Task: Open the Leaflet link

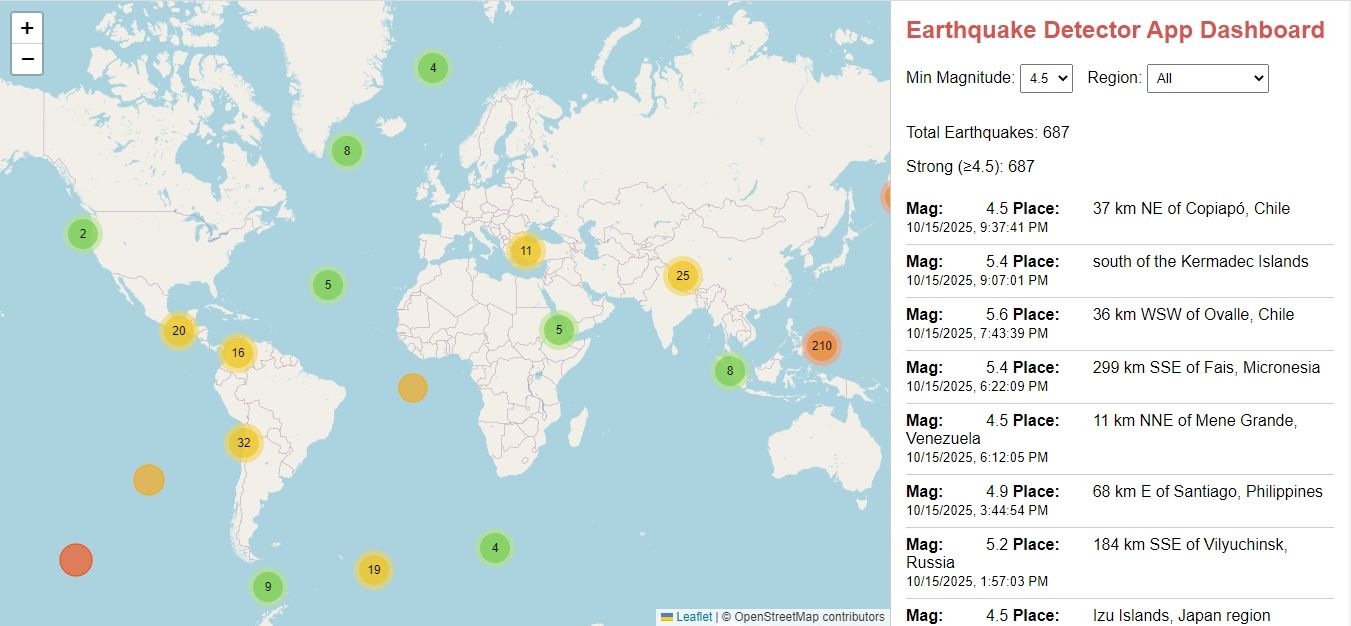Action: 693,617
